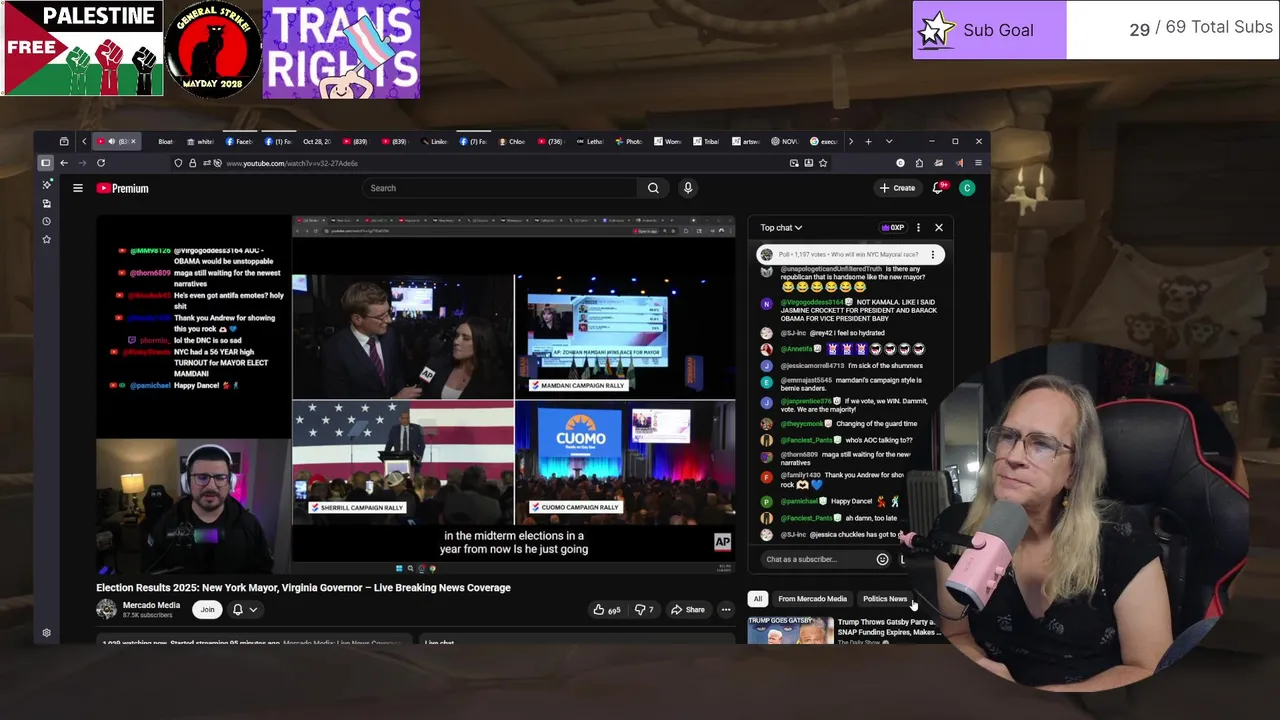Share the video

688,609
